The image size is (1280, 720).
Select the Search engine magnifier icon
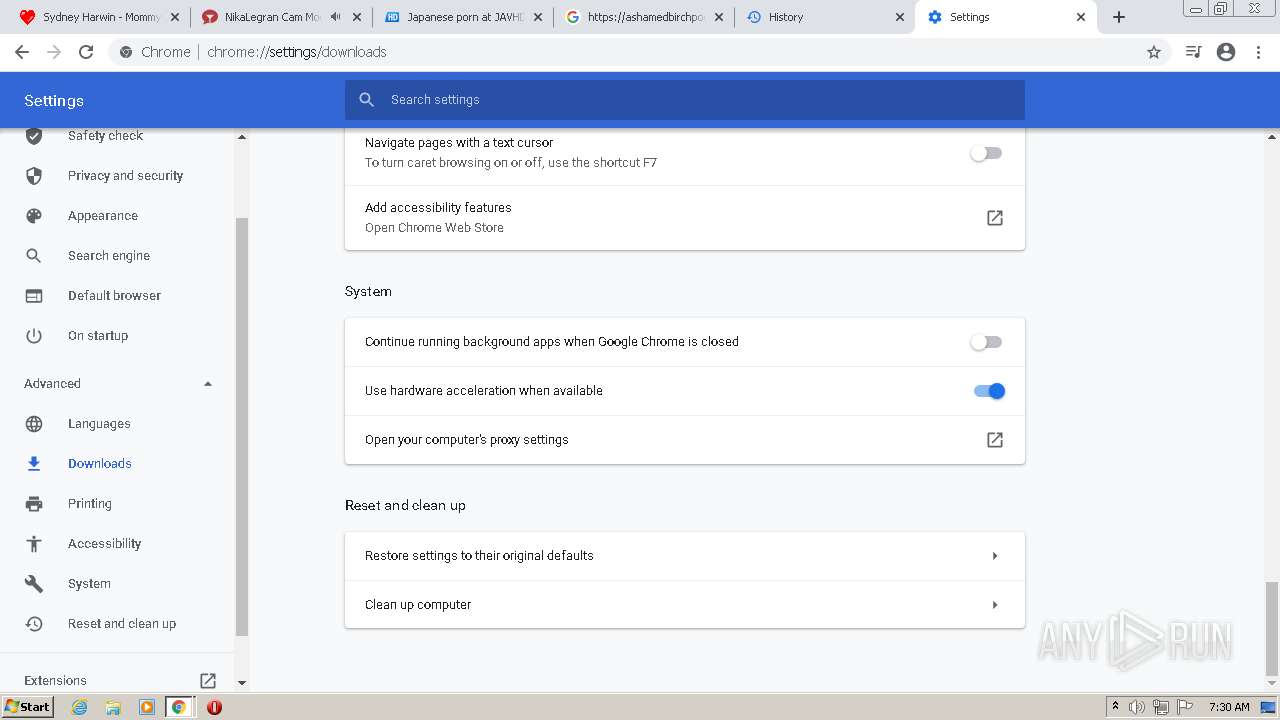pyautogui.click(x=34, y=256)
